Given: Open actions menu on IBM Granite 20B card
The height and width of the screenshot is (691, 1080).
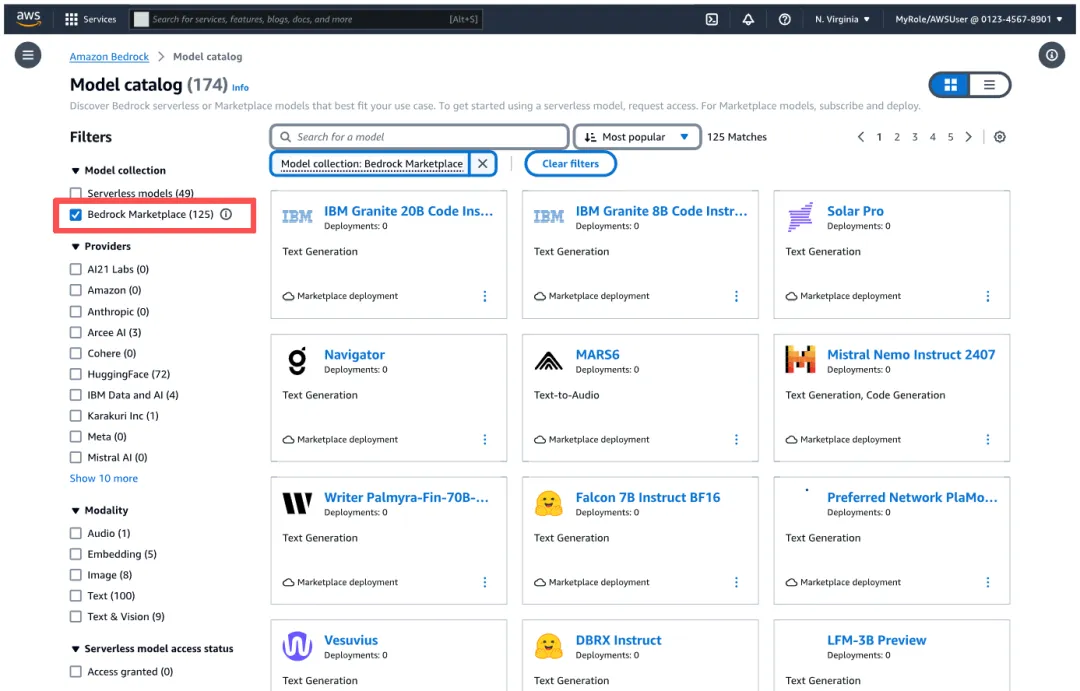Looking at the screenshot, I should pos(485,296).
